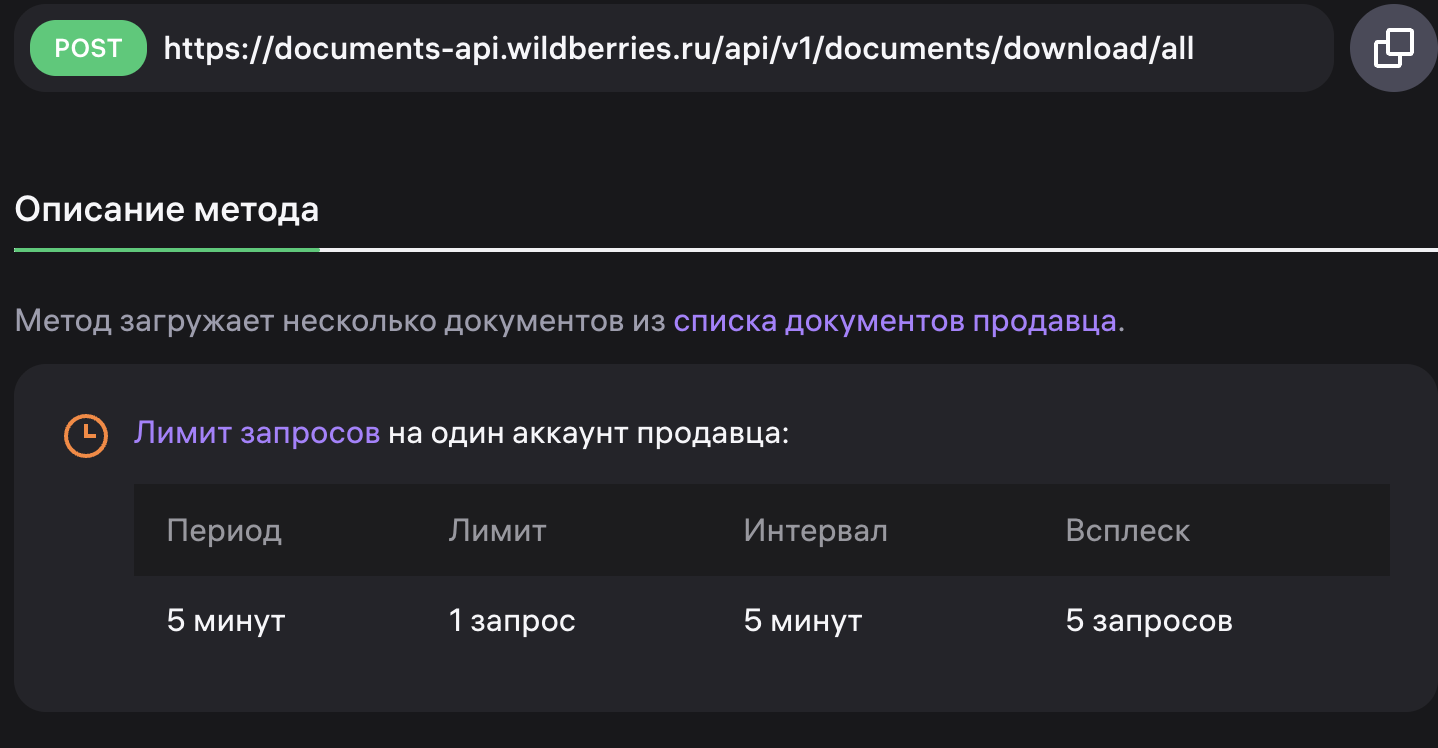1438x748 pixels.
Task: Click the orange clock rate-limit icon
Action: (x=86, y=435)
